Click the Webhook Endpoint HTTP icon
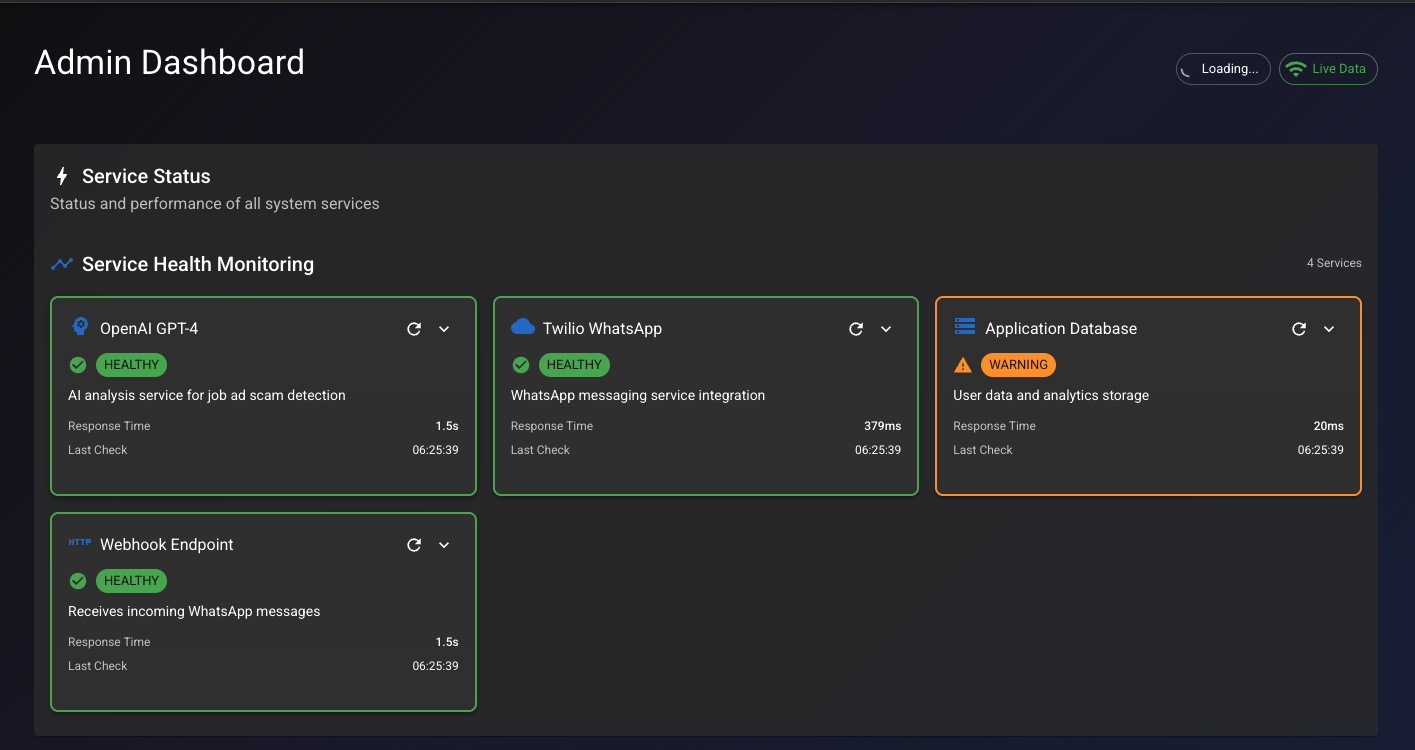1415x750 pixels. pos(80,543)
